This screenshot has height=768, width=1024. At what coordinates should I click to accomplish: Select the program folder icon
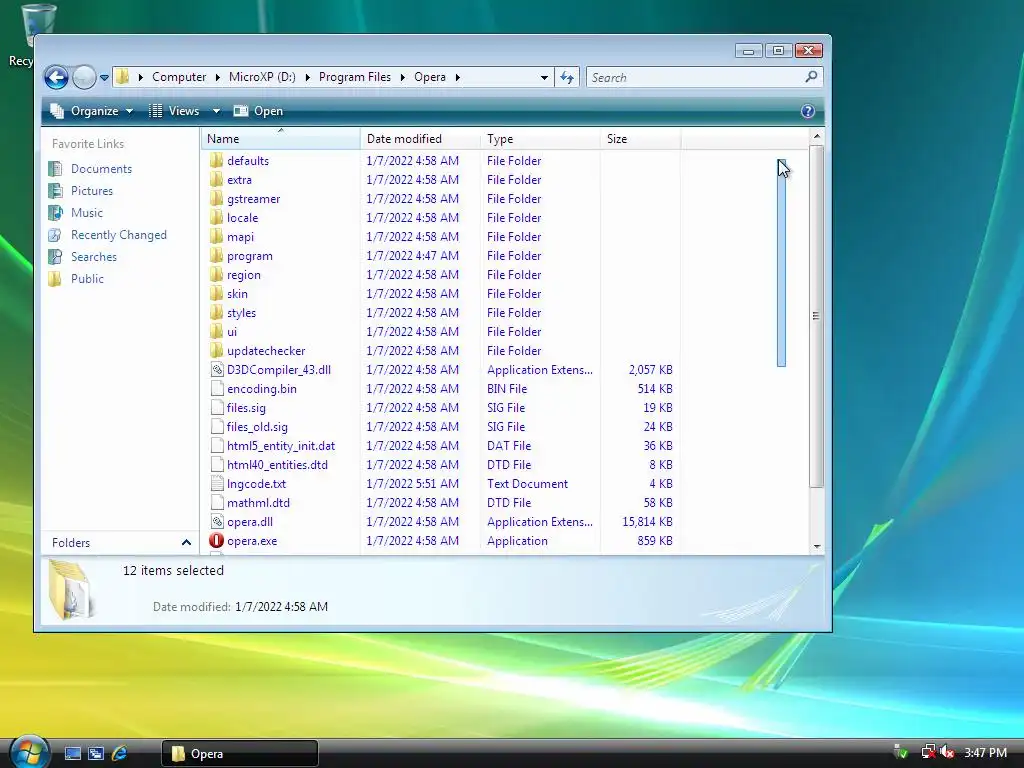point(217,256)
